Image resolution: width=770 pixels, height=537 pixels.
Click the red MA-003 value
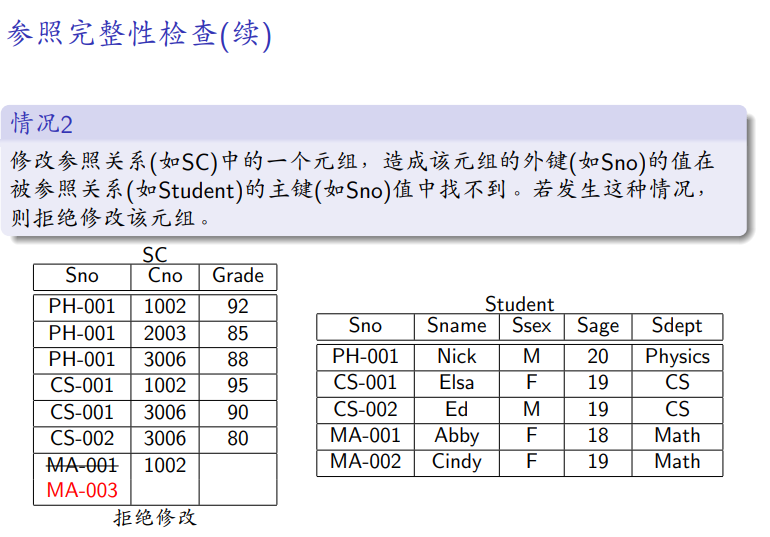pyautogui.click(x=82, y=490)
